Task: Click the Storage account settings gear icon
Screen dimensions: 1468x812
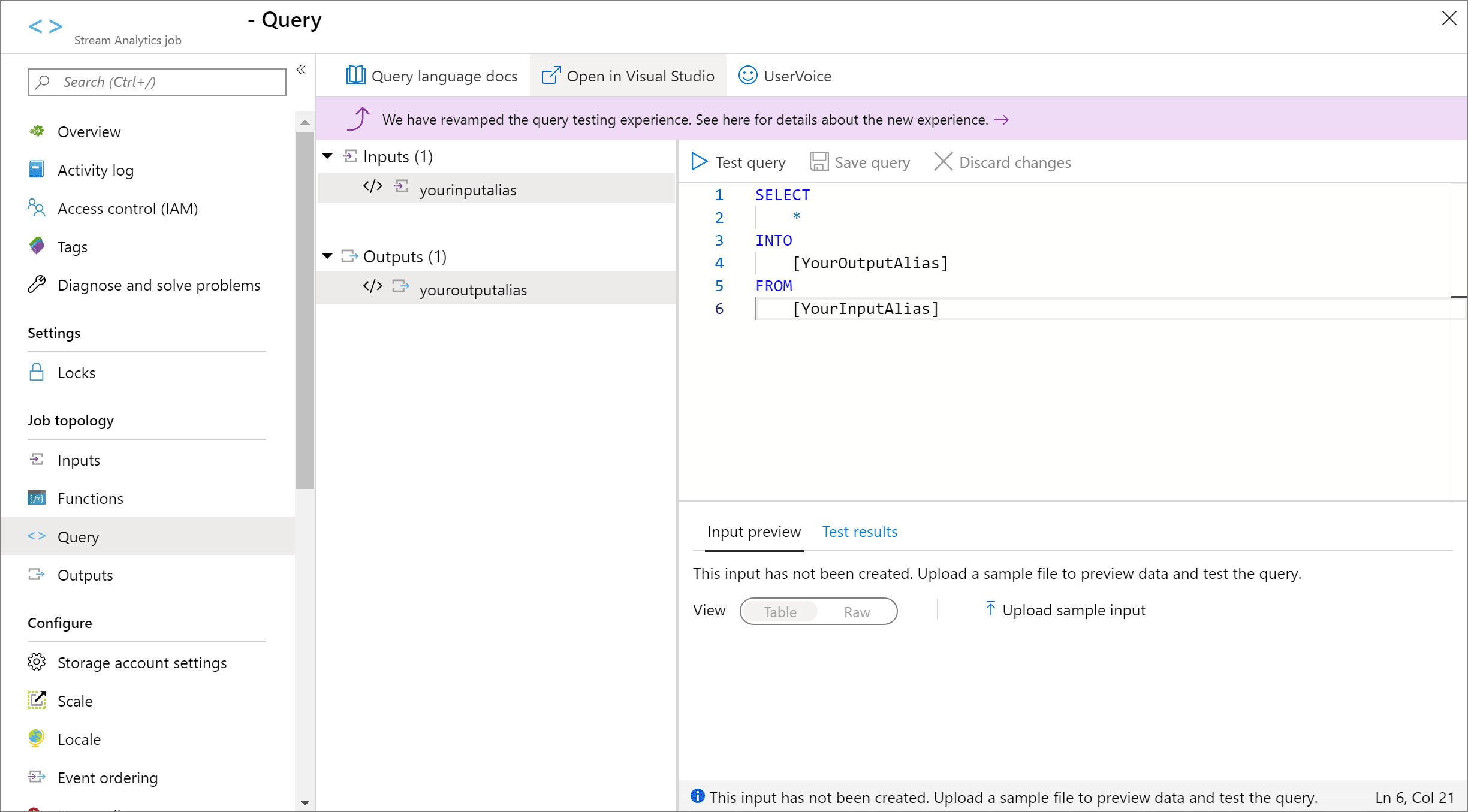Action: pos(37,662)
